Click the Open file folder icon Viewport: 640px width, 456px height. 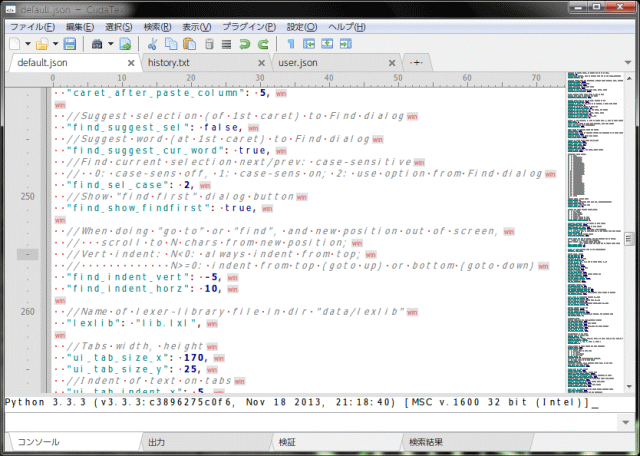point(42,44)
